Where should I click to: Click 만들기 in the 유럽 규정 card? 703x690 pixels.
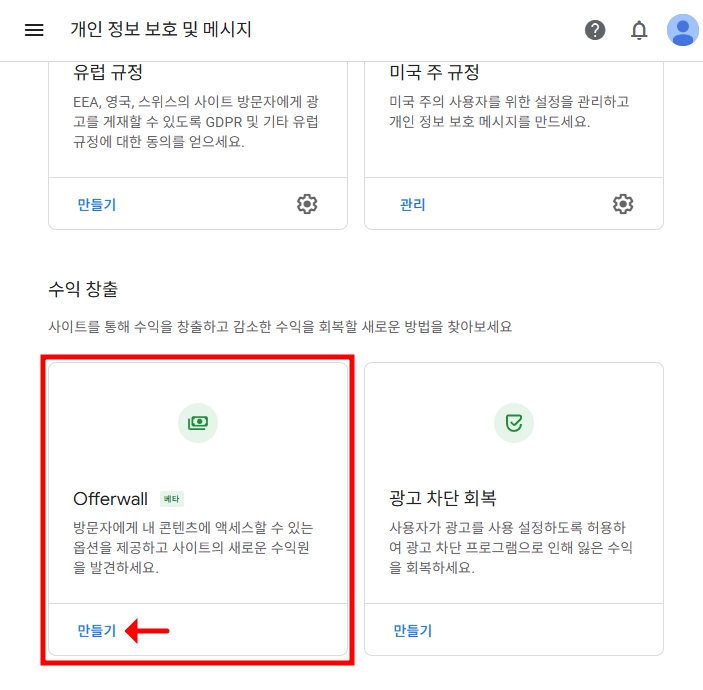97,204
